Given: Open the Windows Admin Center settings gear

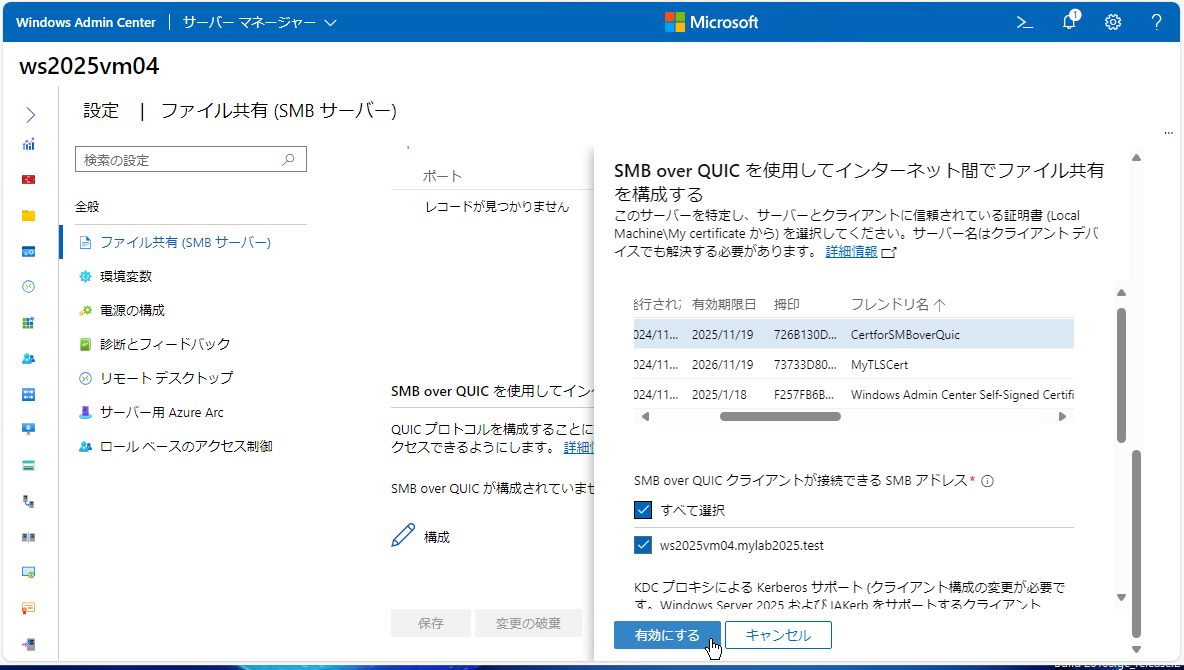Looking at the screenshot, I should coord(1113,21).
